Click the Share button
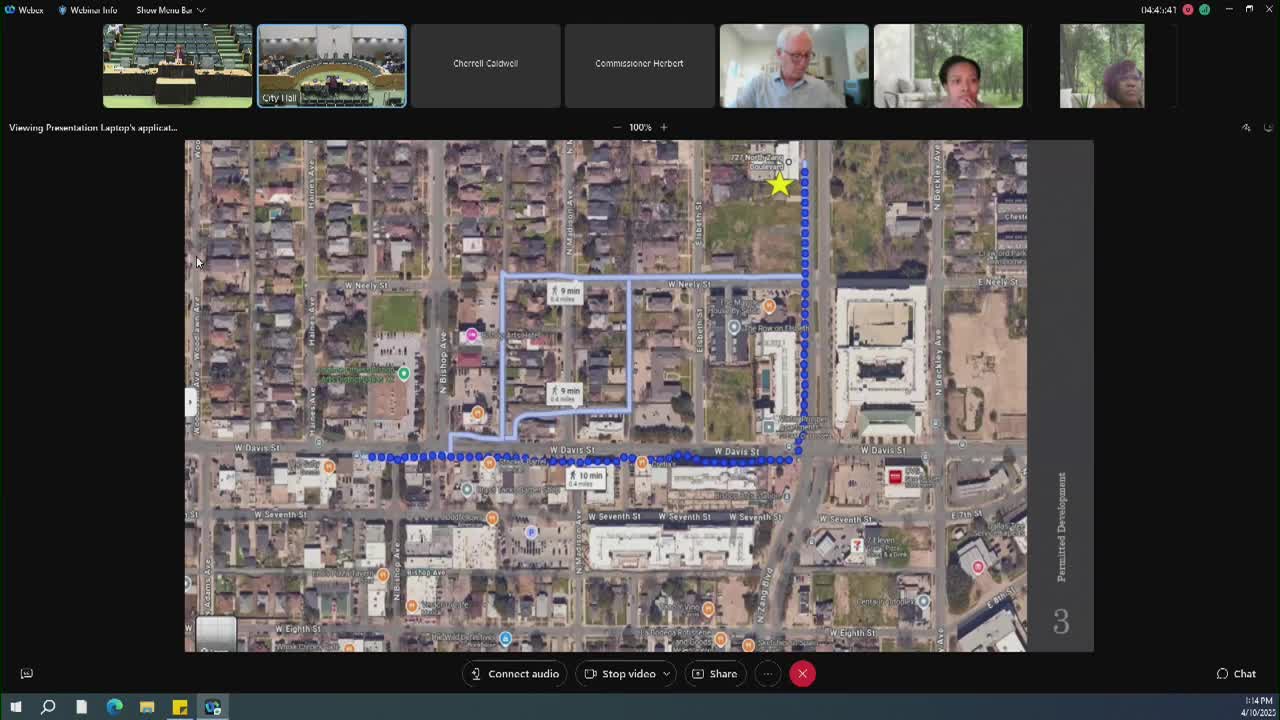Viewport: 1280px width, 720px height. coord(714,674)
